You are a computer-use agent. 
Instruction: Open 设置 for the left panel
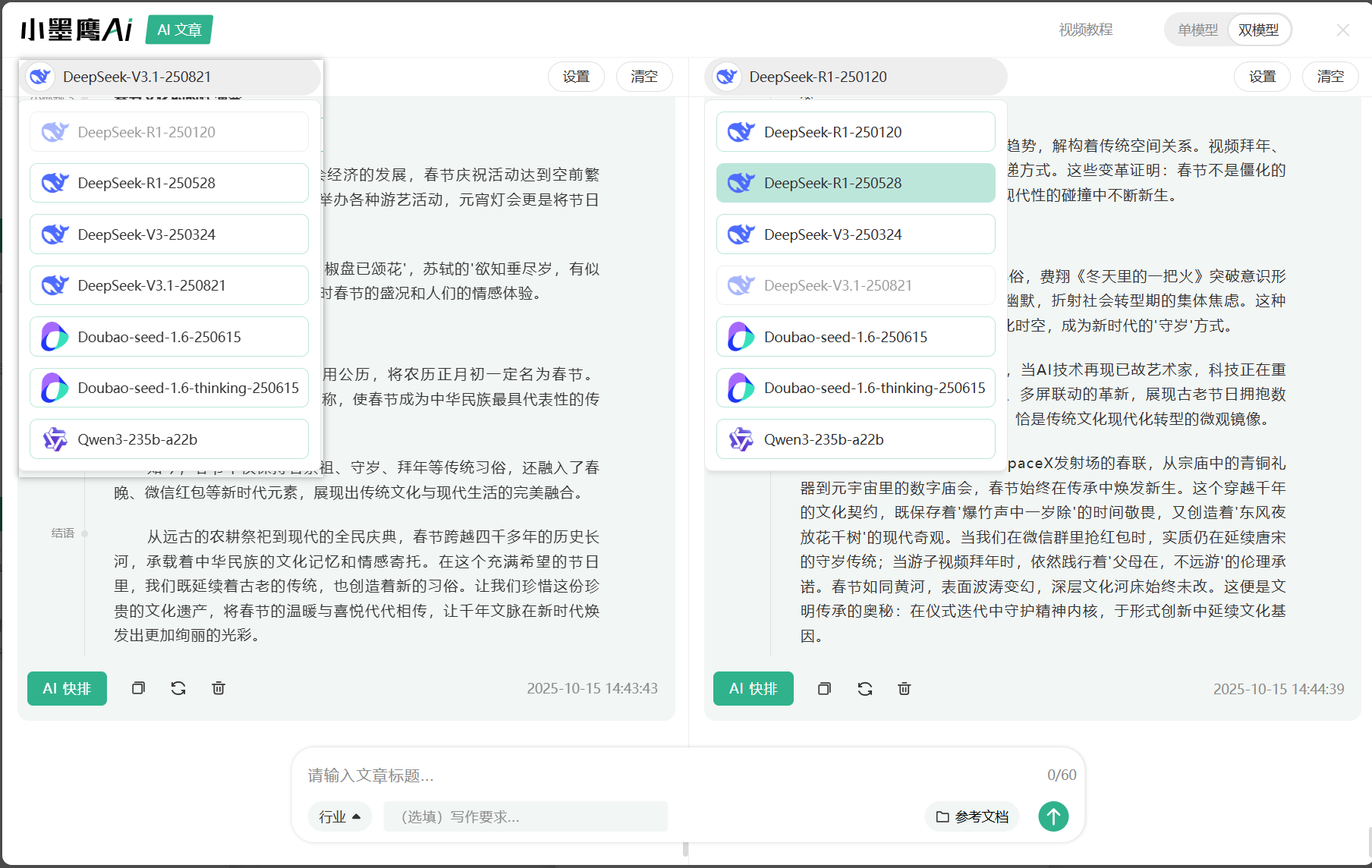pos(576,77)
